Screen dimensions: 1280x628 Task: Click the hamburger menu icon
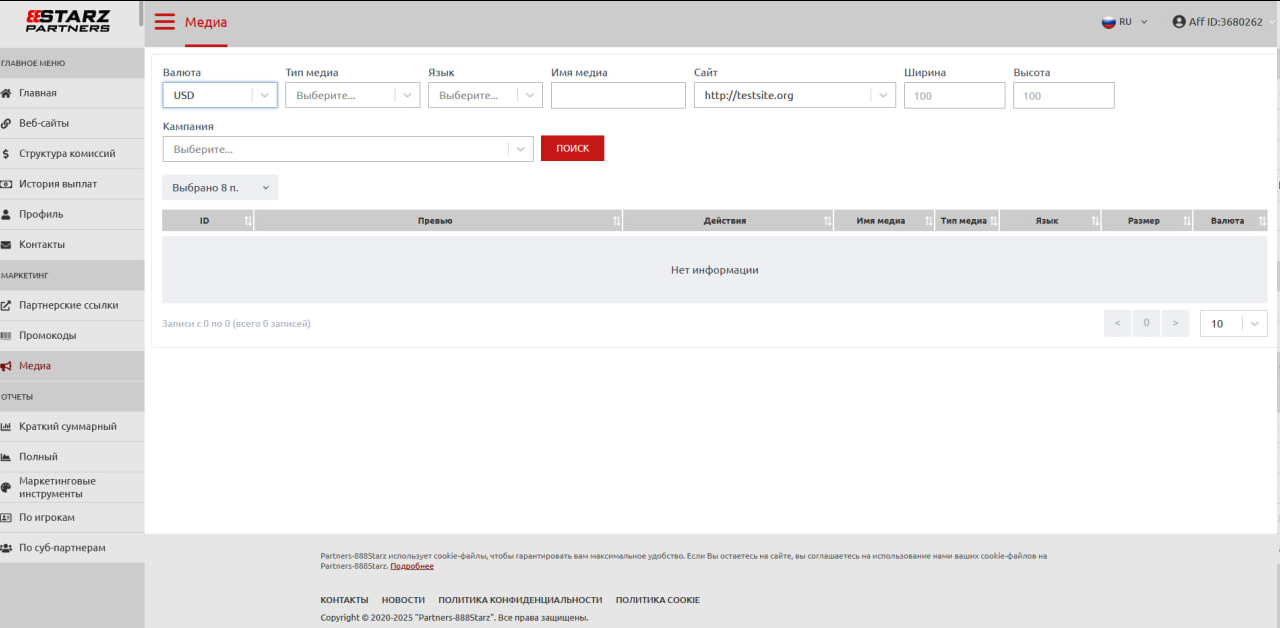point(164,22)
